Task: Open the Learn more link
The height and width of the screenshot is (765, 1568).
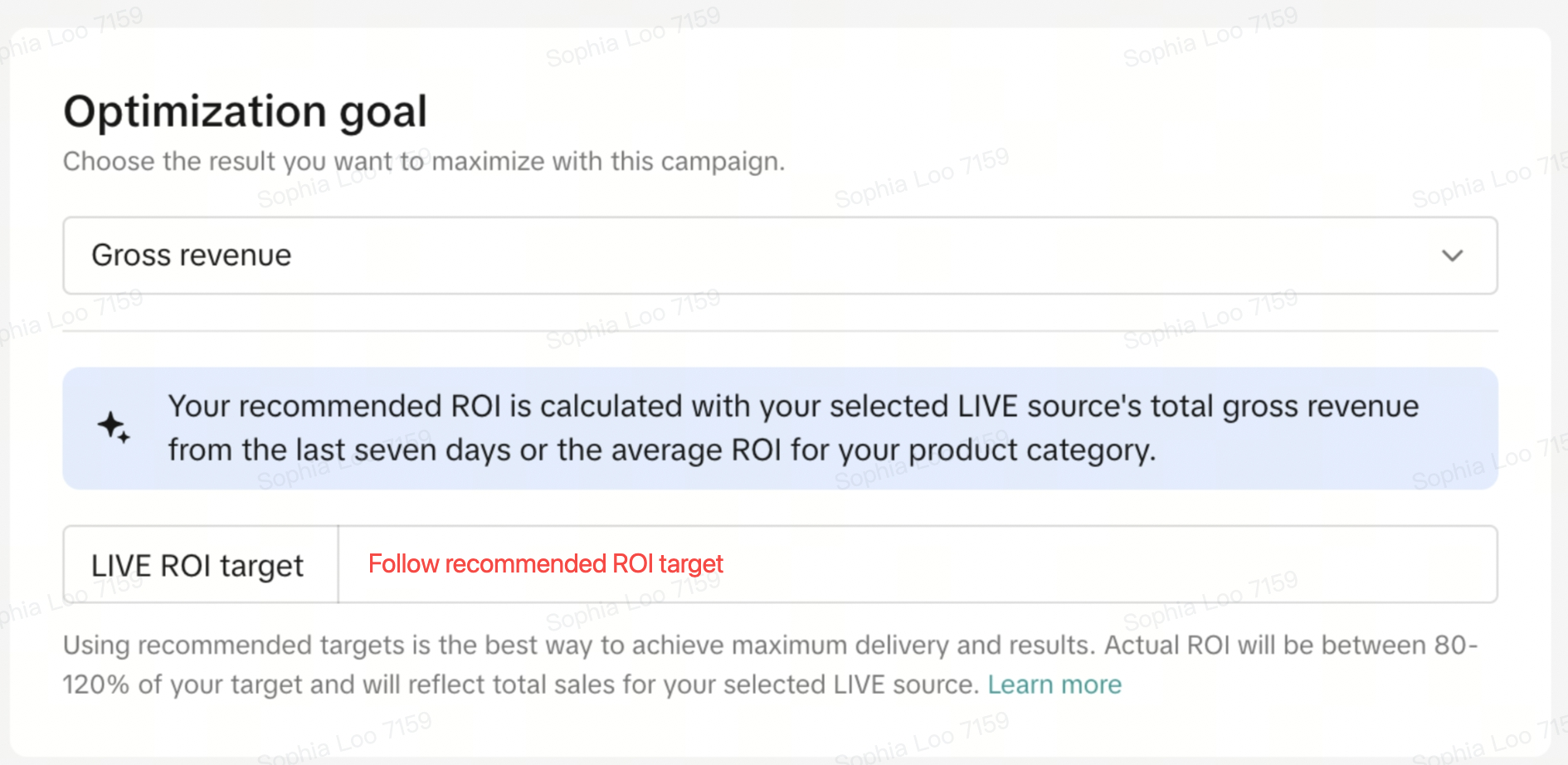Action: [x=1054, y=685]
